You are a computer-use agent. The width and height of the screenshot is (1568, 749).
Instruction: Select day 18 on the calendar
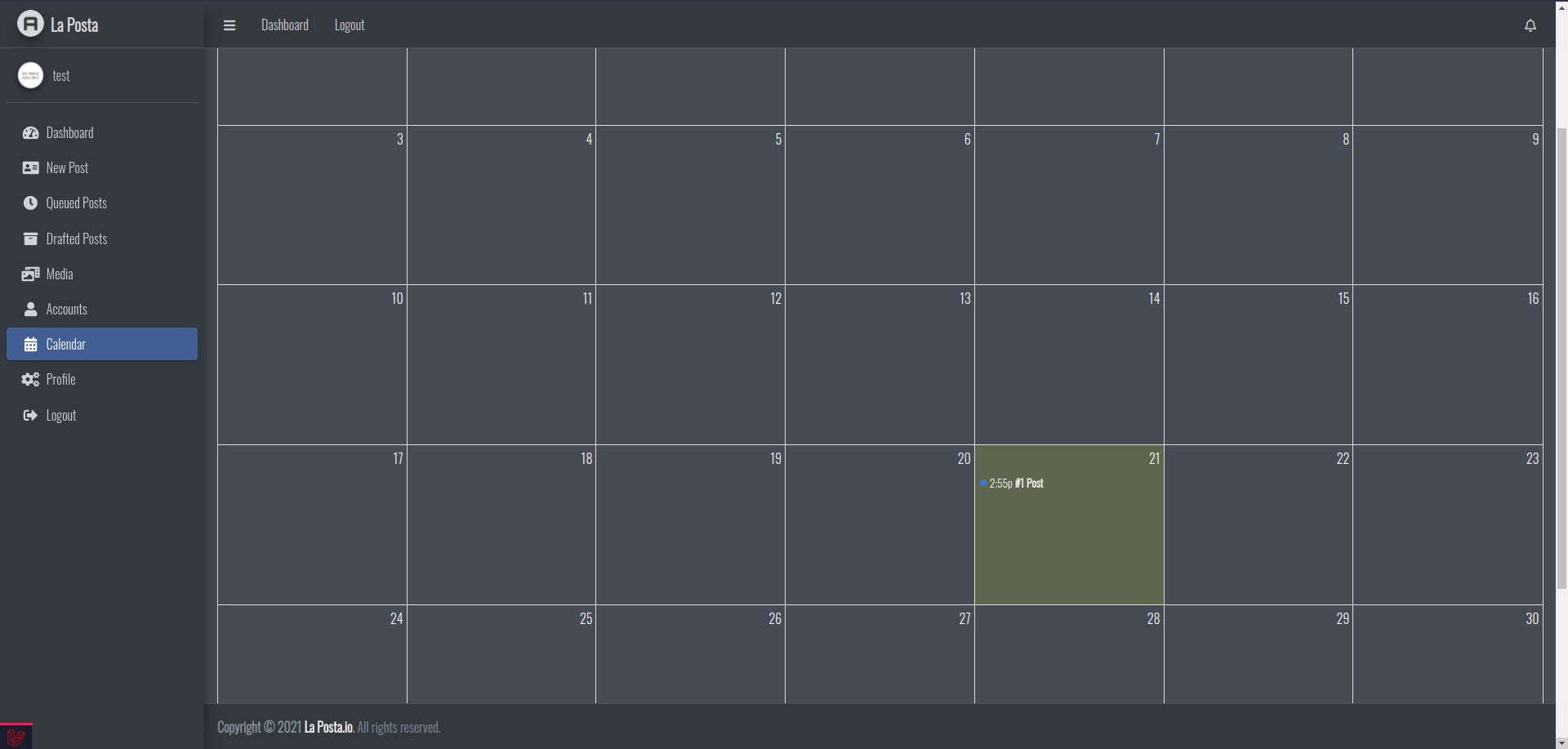[586, 458]
